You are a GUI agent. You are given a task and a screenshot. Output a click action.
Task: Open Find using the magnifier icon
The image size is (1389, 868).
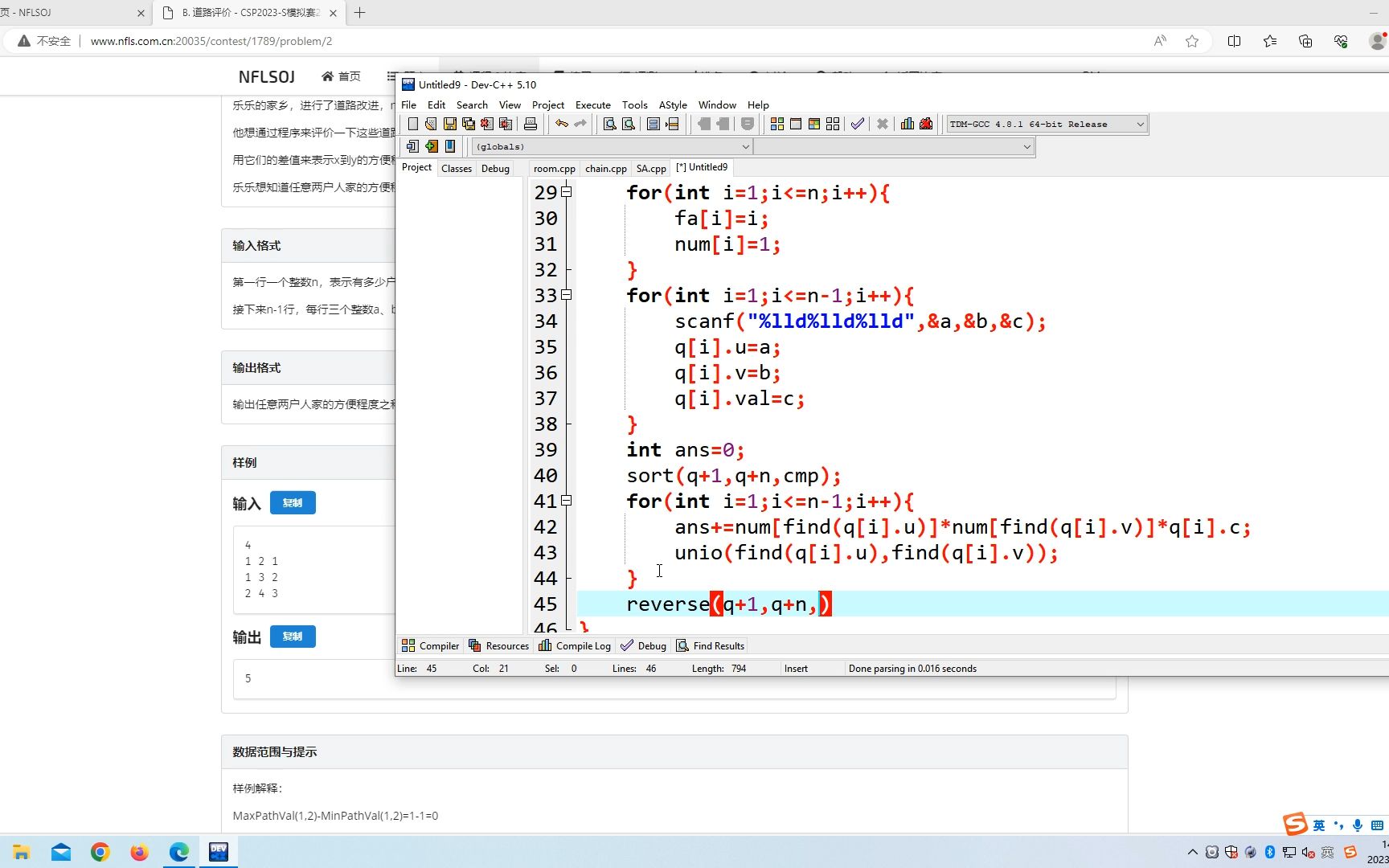[x=610, y=124]
